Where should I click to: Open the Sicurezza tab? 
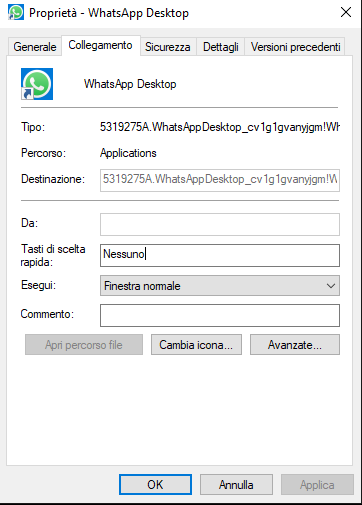(168, 47)
